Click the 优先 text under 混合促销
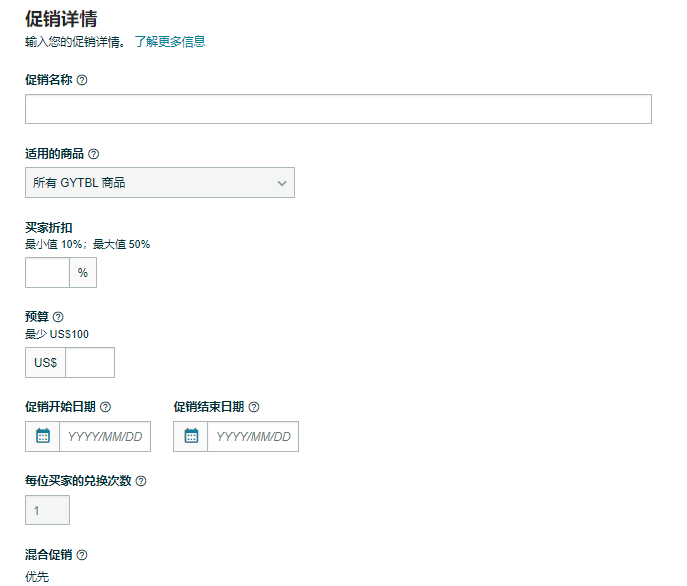Screen dimensions: 687x586 pos(37,576)
